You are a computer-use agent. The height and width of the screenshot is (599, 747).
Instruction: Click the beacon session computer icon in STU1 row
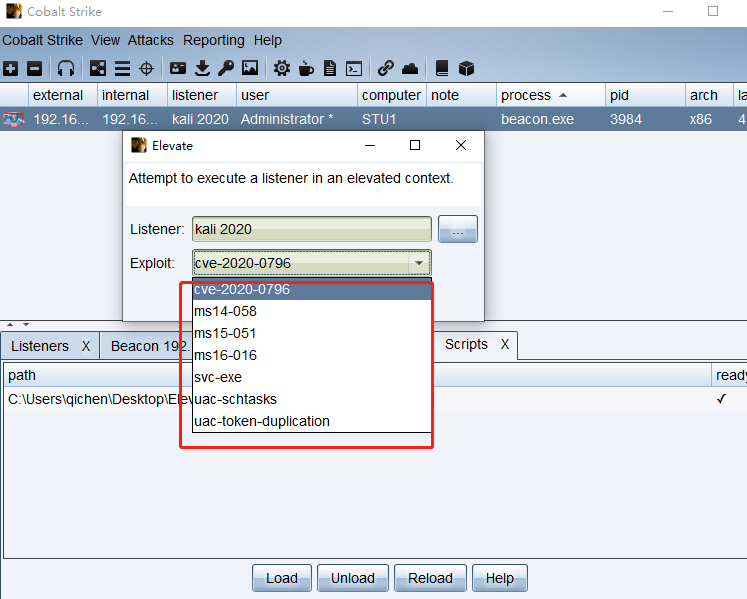[14, 119]
